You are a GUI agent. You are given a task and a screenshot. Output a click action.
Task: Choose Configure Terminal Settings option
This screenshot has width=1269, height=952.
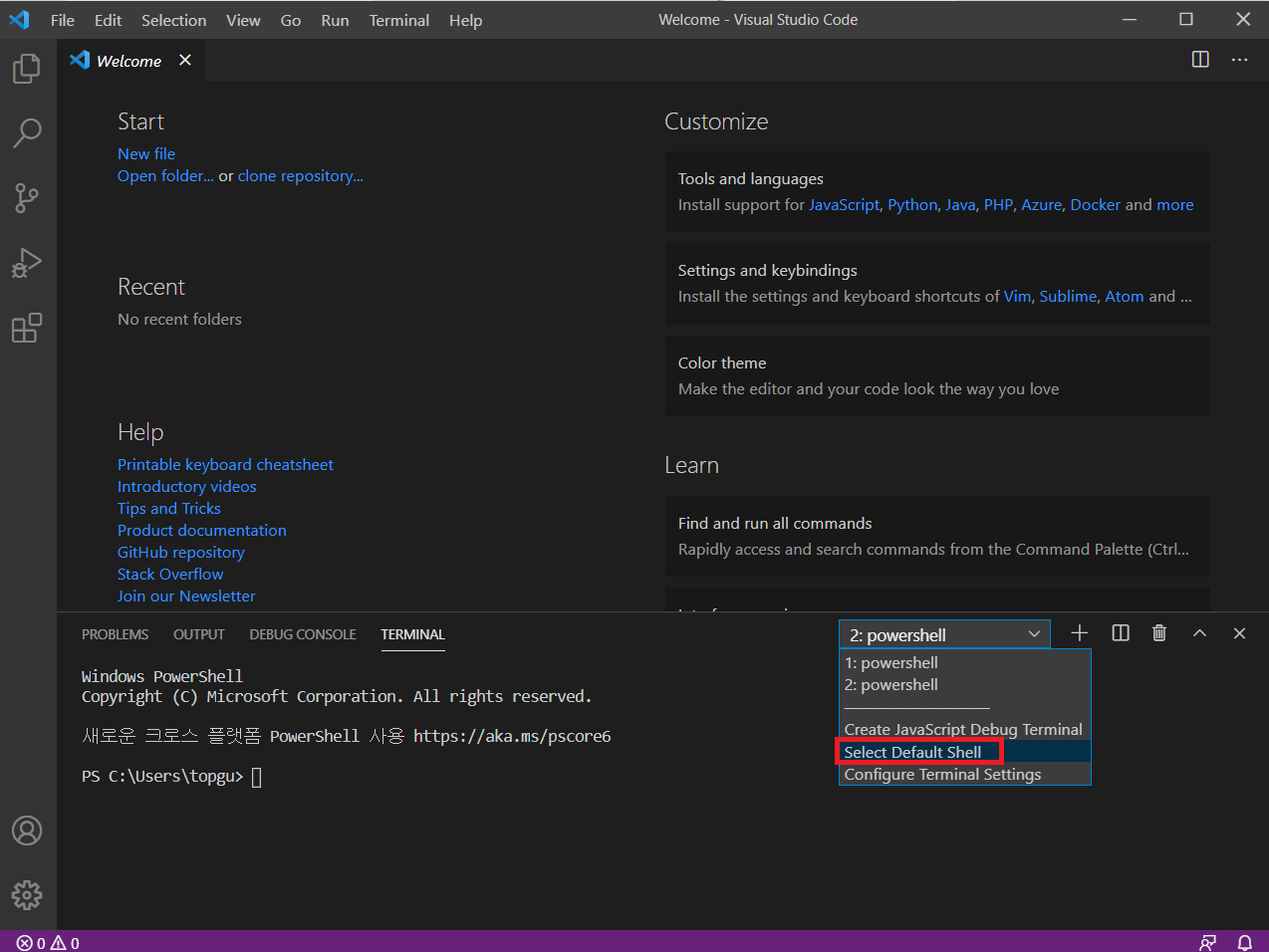[x=965, y=775]
